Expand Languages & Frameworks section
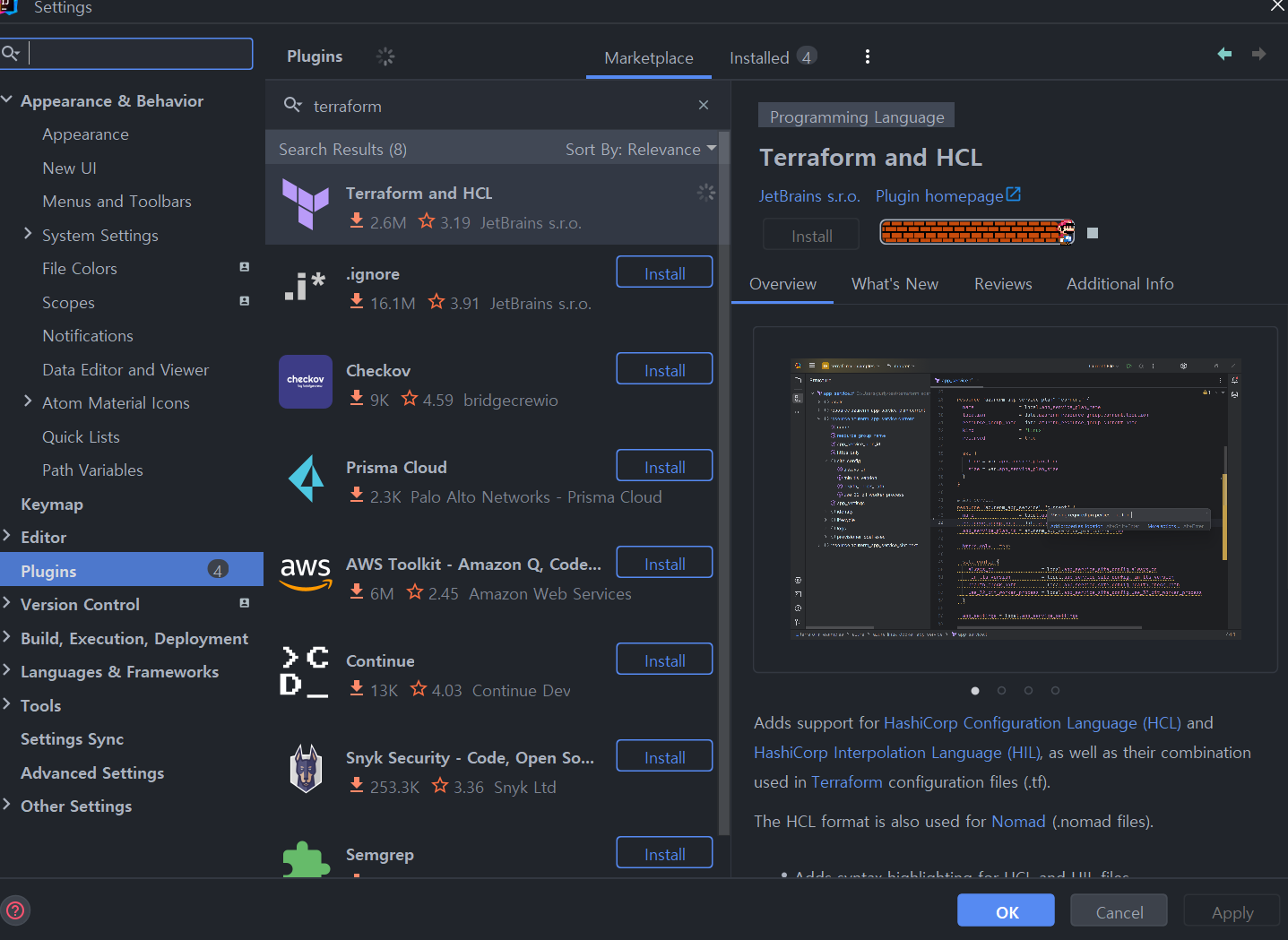The width and height of the screenshot is (1288, 940). (7, 670)
